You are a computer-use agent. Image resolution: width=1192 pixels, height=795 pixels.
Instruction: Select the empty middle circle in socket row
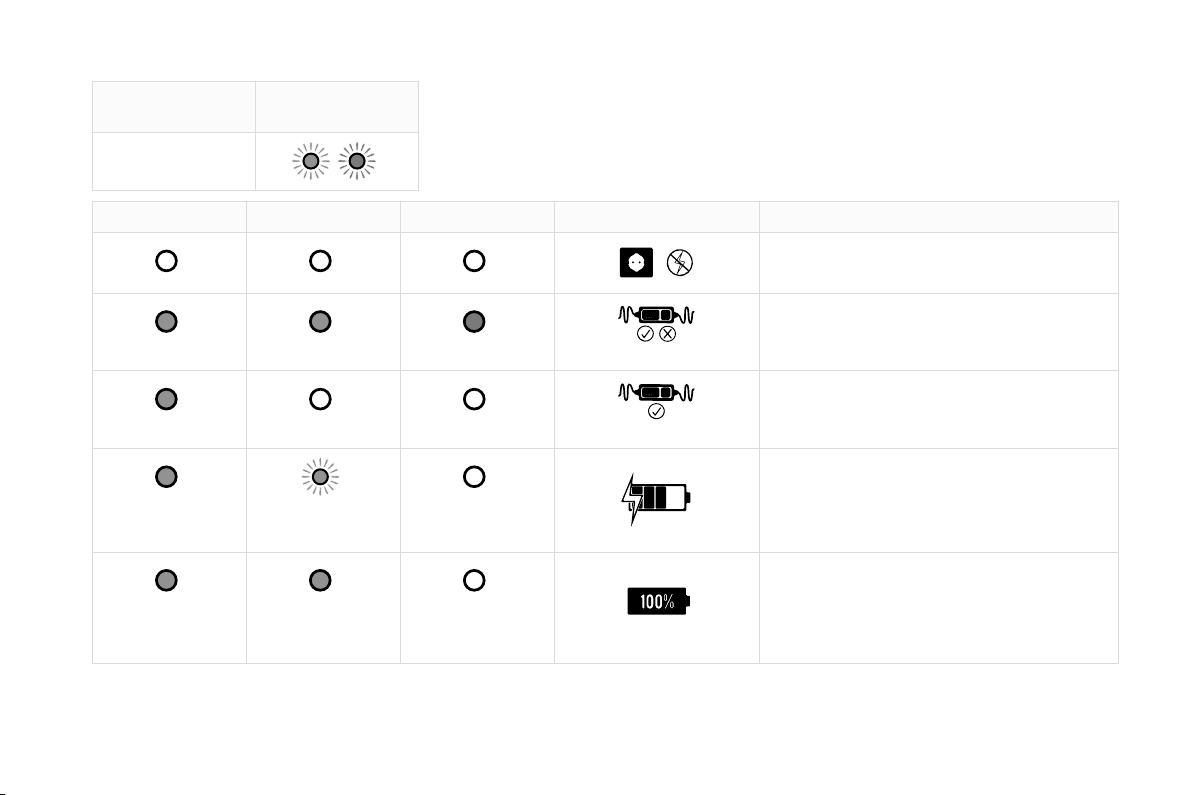(x=320, y=261)
